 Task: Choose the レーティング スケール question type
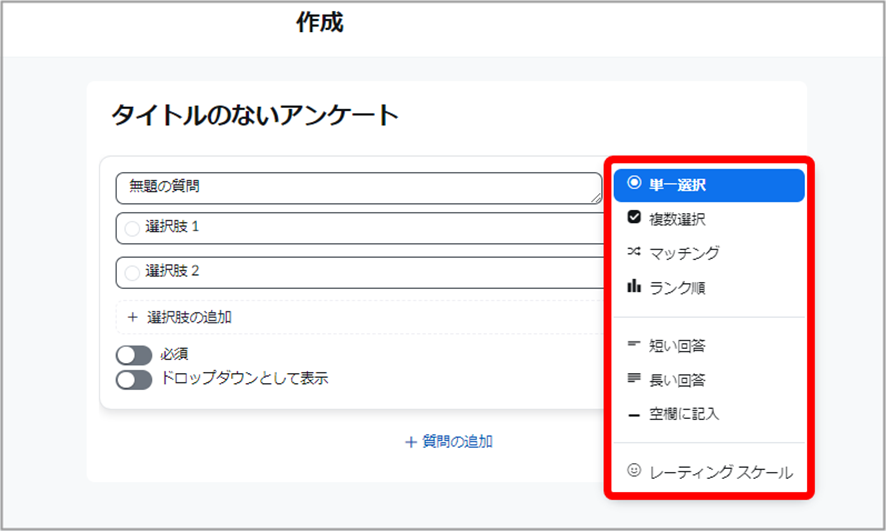click(709, 472)
